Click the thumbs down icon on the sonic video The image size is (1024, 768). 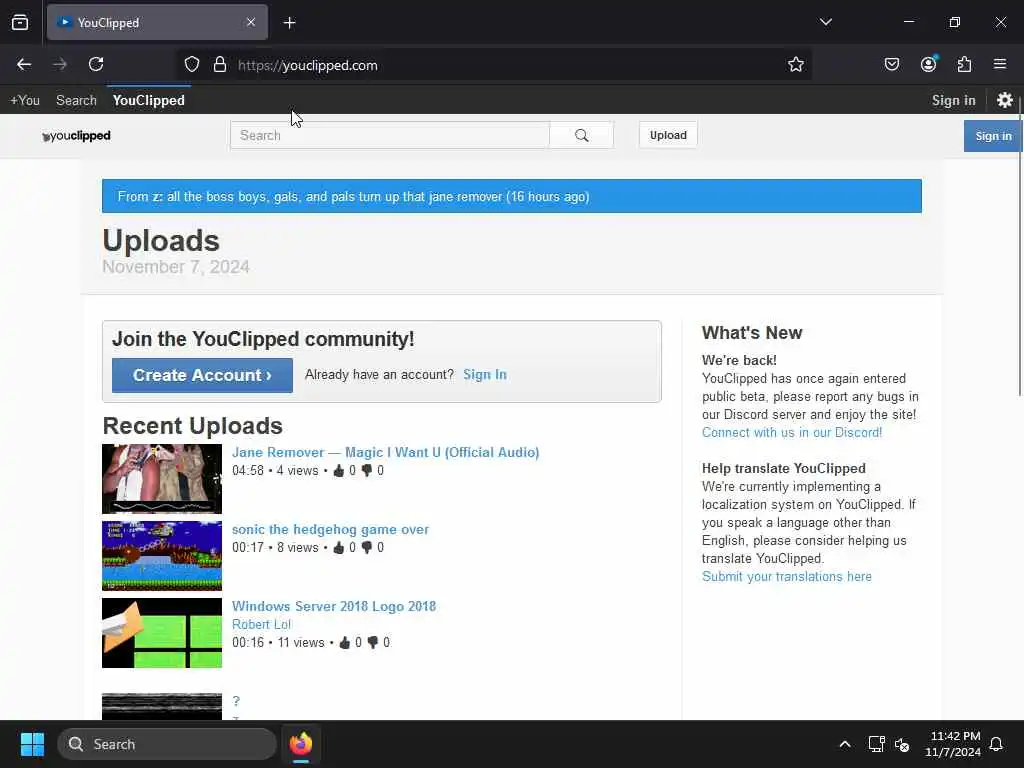pyautogui.click(x=367, y=548)
